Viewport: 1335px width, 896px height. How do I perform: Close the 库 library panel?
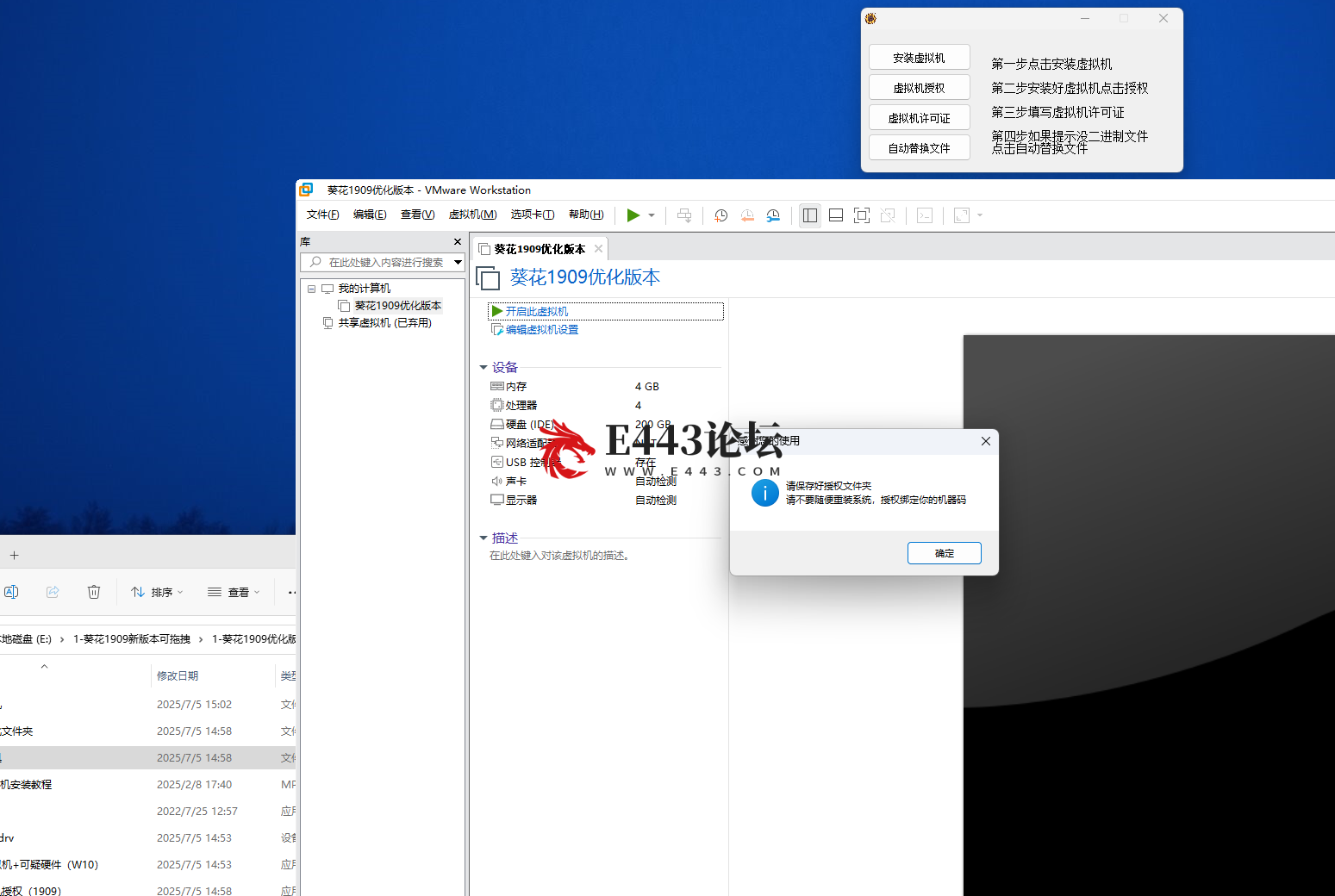click(458, 242)
